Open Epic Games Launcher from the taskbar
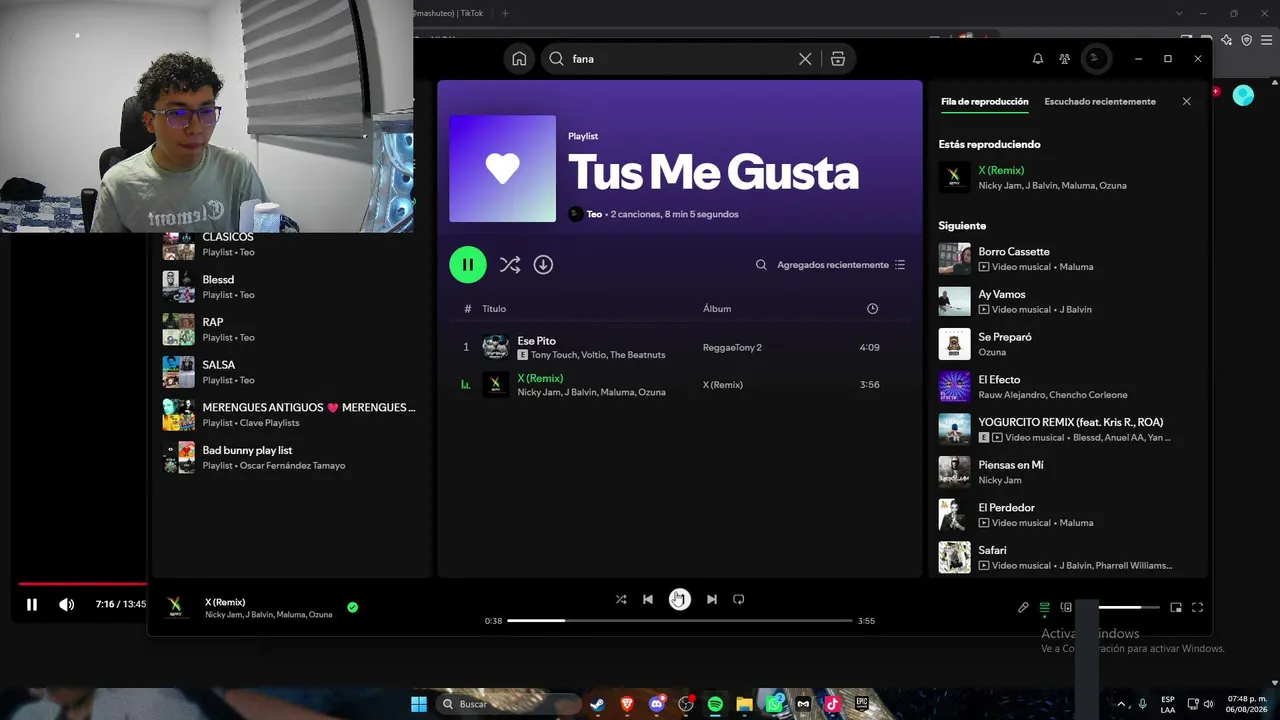1280x720 pixels. pos(862,704)
